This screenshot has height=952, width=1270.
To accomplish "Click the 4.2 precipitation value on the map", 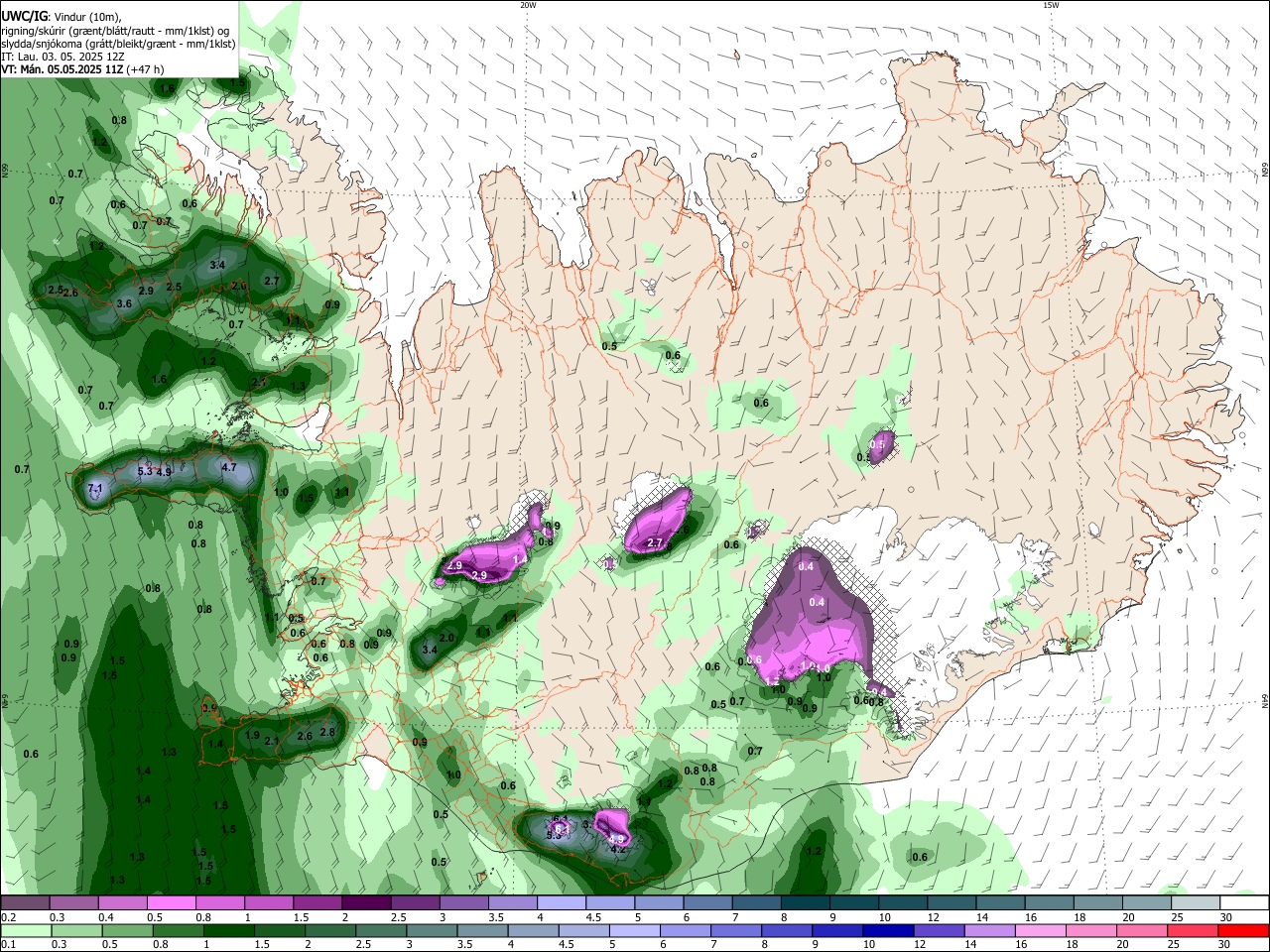I will [x=617, y=849].
